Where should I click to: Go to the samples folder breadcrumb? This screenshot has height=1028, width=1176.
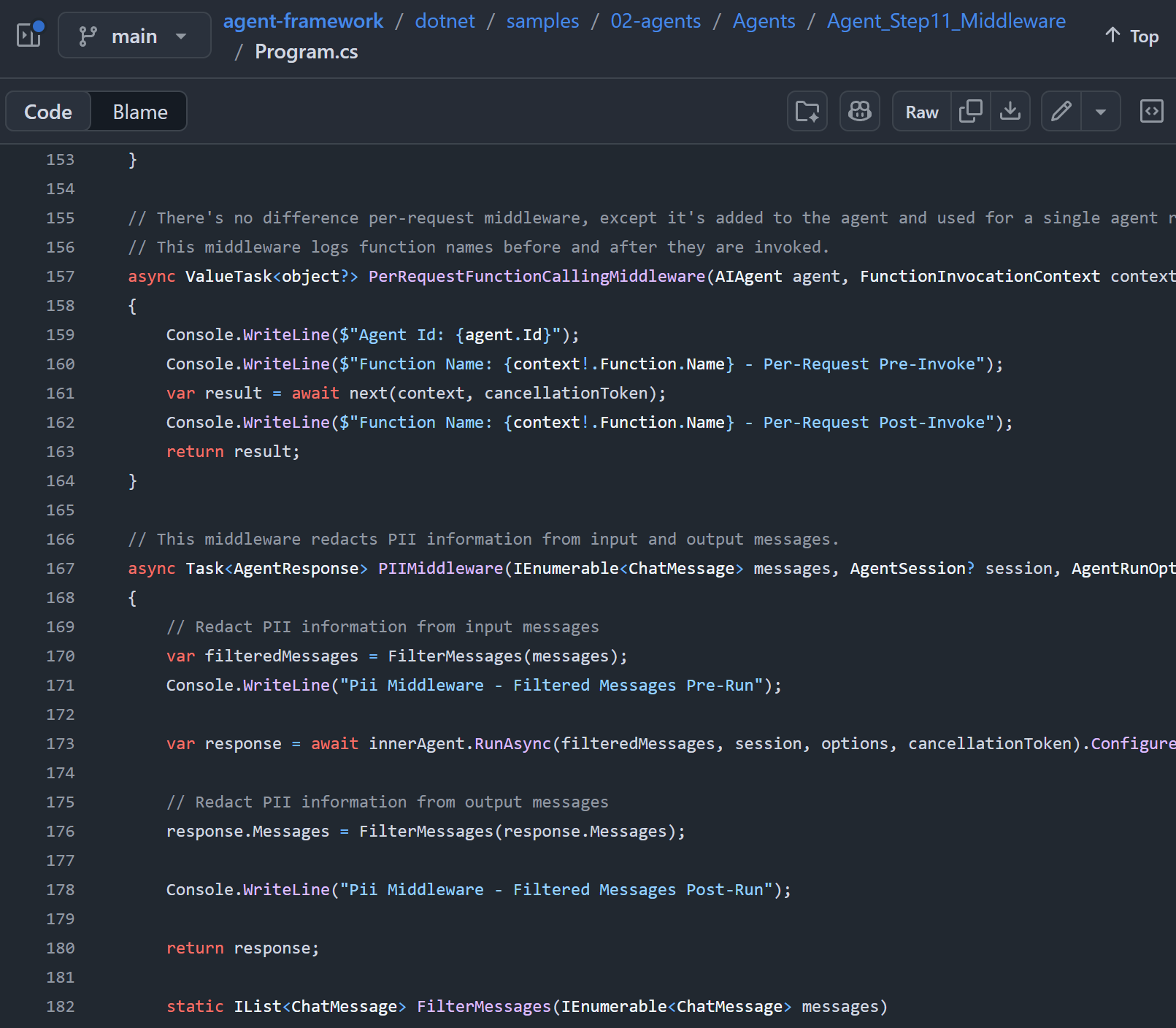pyautogui.click(x=542, y=21)
